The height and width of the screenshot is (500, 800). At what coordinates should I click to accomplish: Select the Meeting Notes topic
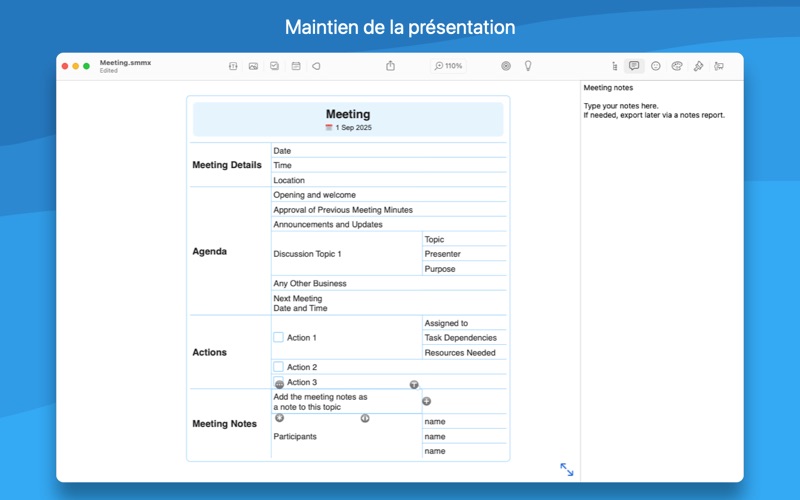pyautogui.click(x=224, y=423)
